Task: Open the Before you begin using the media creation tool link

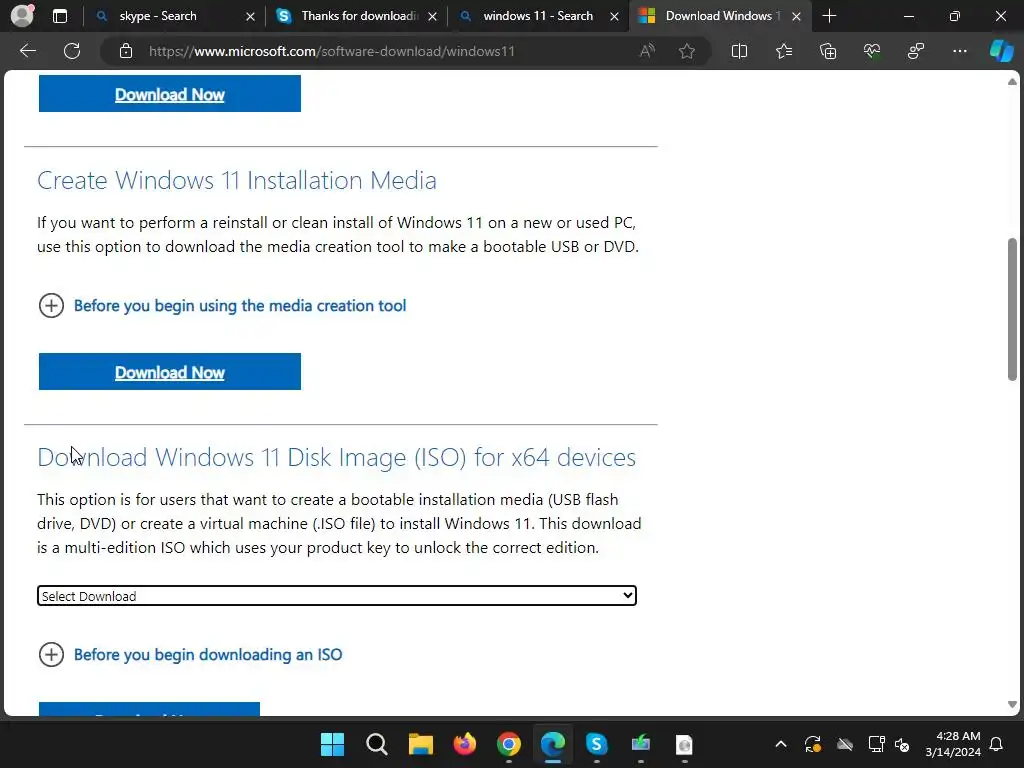Action: click(240, 306)
